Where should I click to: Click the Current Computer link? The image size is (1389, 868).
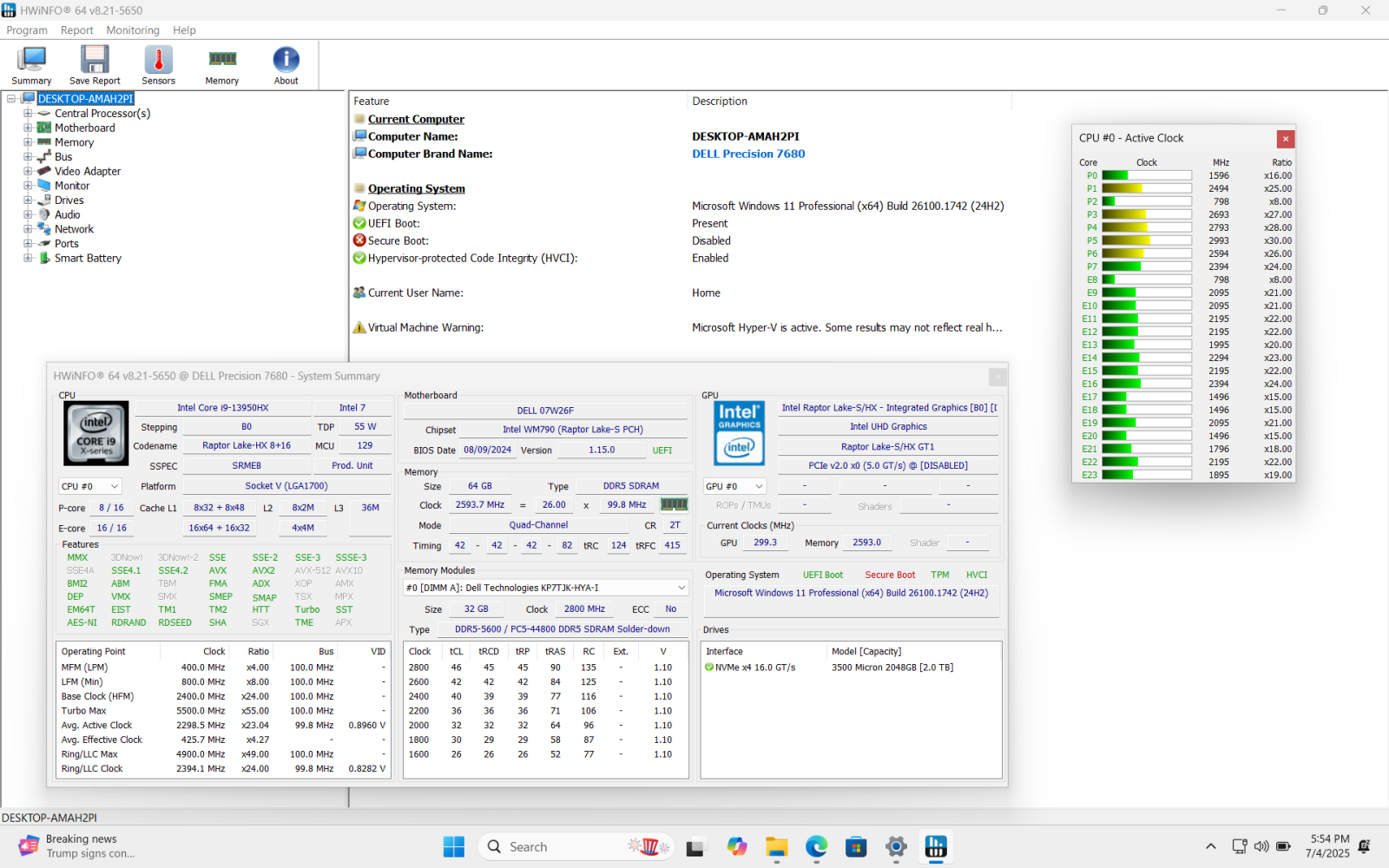coord(415,119)
